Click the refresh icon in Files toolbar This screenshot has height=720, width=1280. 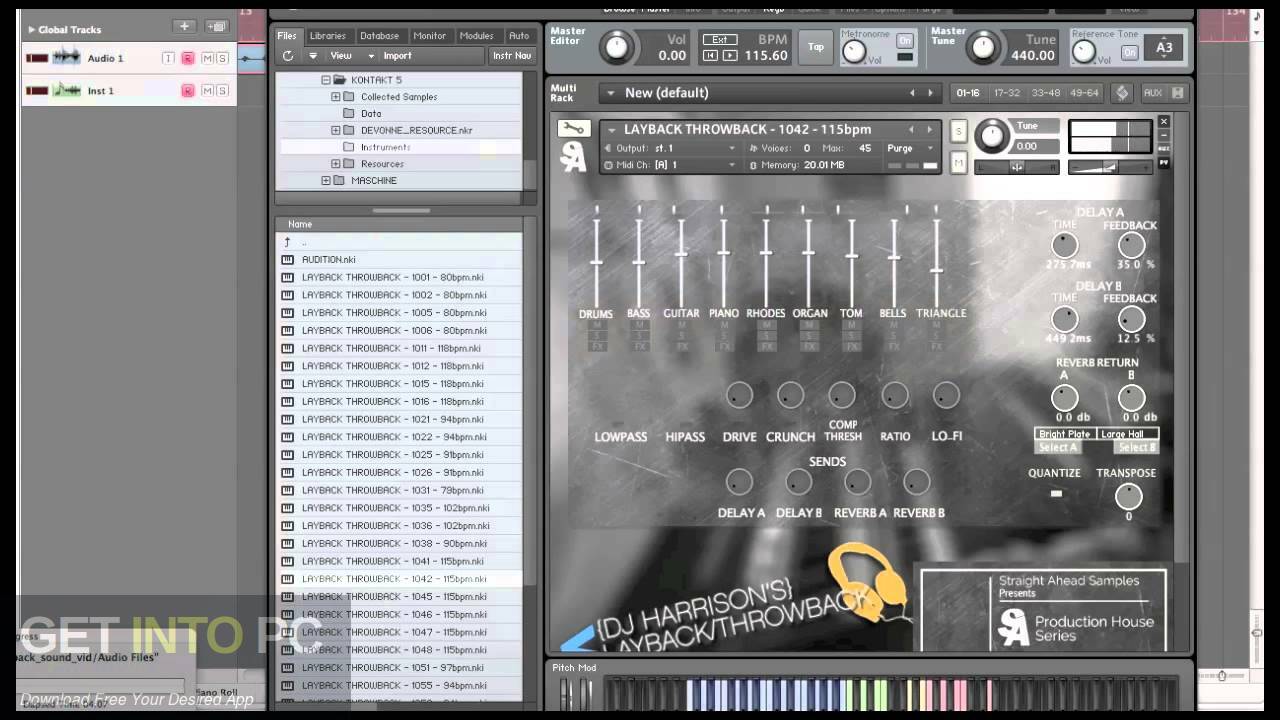[288, 56]
